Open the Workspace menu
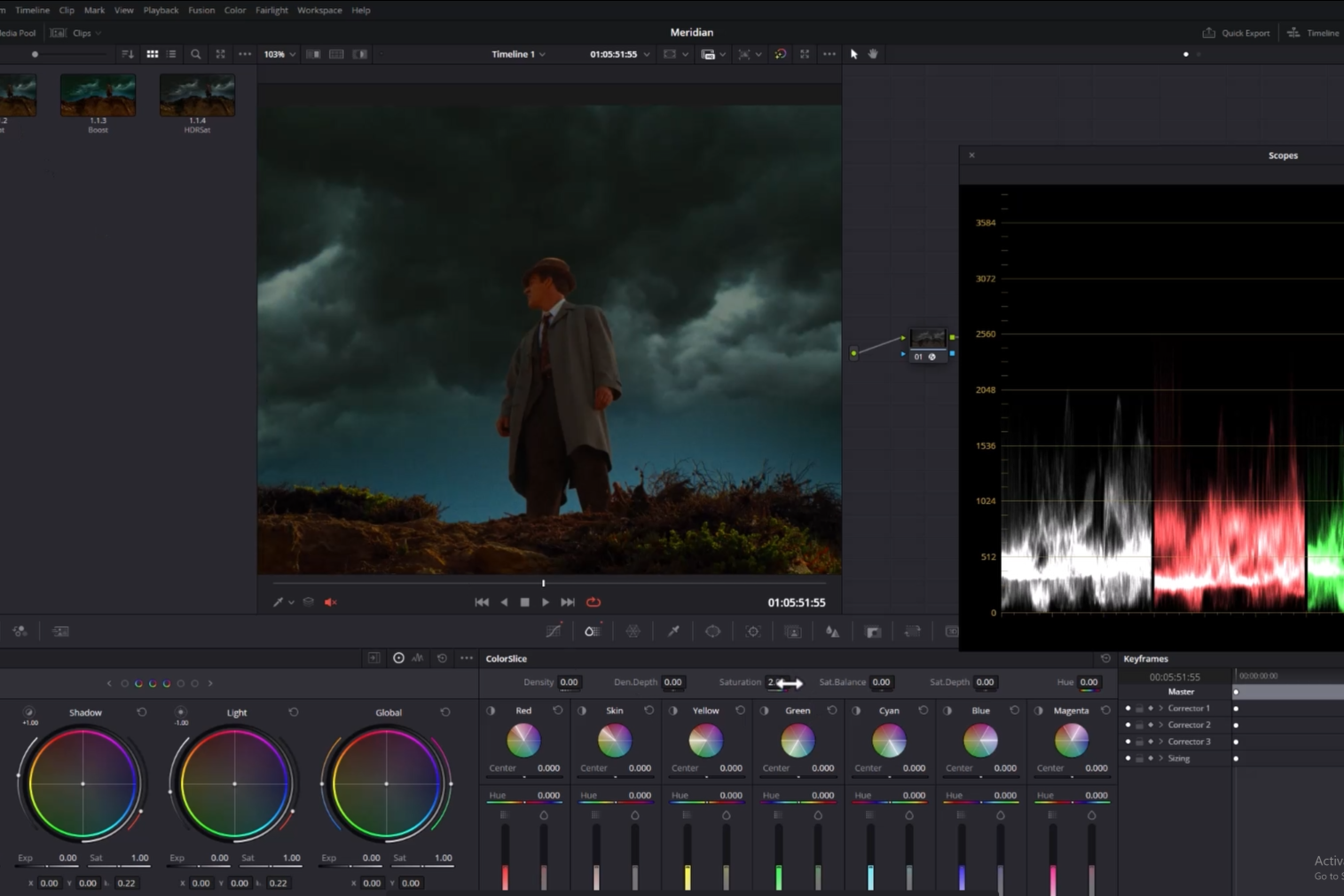1344x896 pixels. coord(319,10)
